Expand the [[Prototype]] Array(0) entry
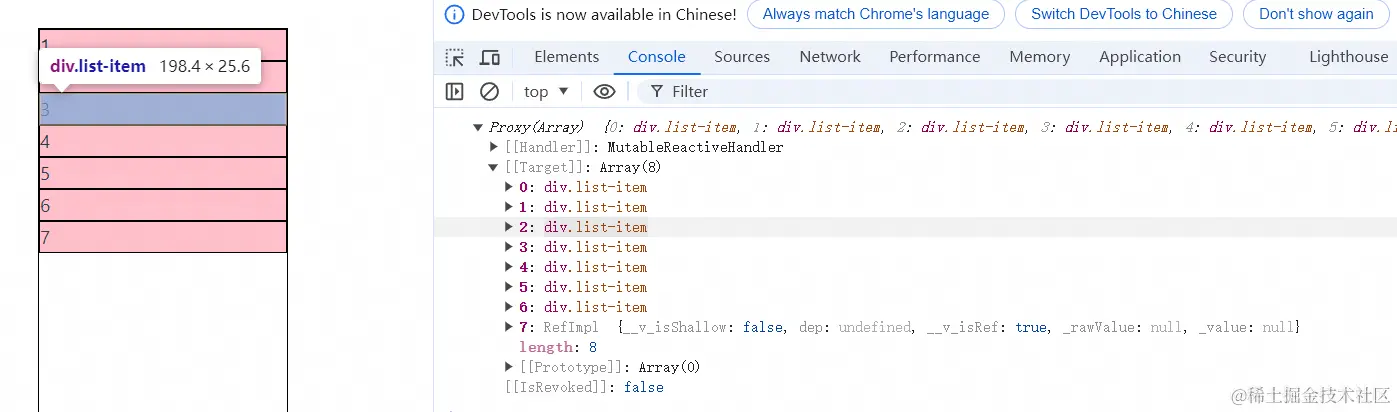Screen dimensions: 1397x412 (x=511, y=367)
